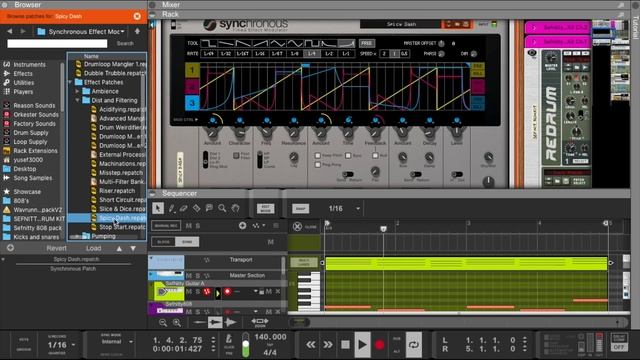The width and height of the screenshot is (640, 360).
Task: Go up one folder level in browser
Action: point(137,31)
